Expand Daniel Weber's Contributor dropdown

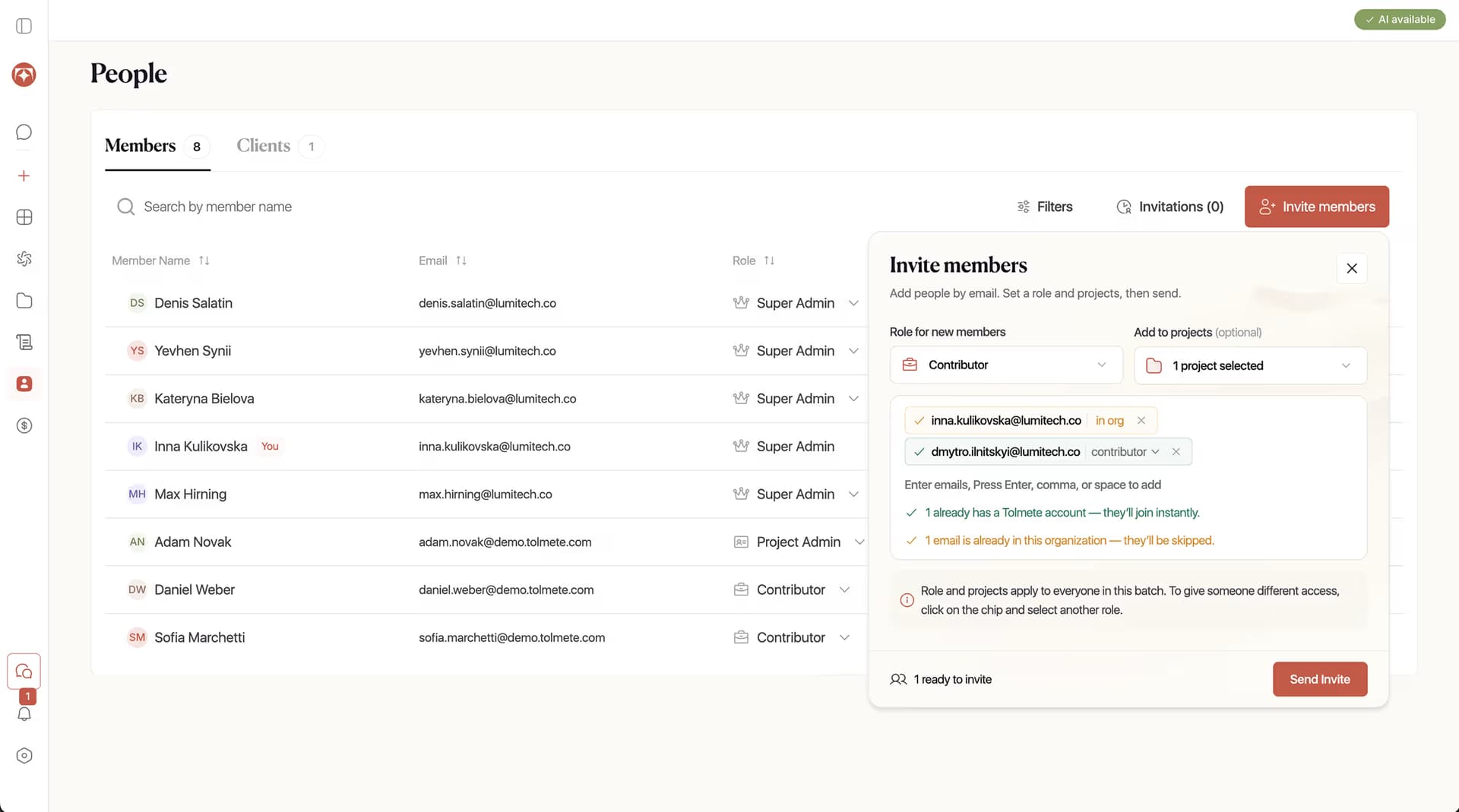(844, 590)
